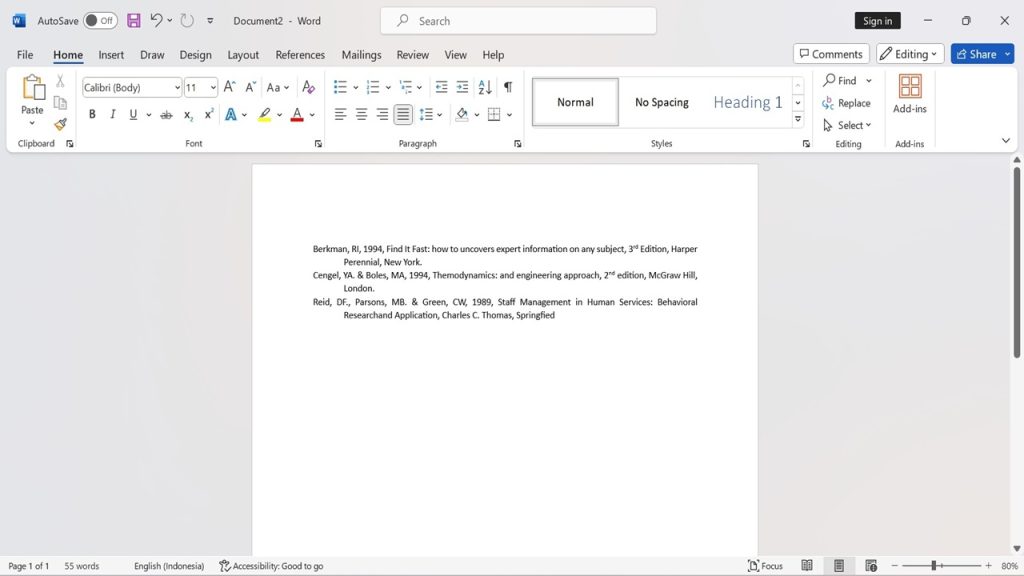Toggle Justify alignment
The width and height of the screenshot is (1024, 576).
(403, 115)
